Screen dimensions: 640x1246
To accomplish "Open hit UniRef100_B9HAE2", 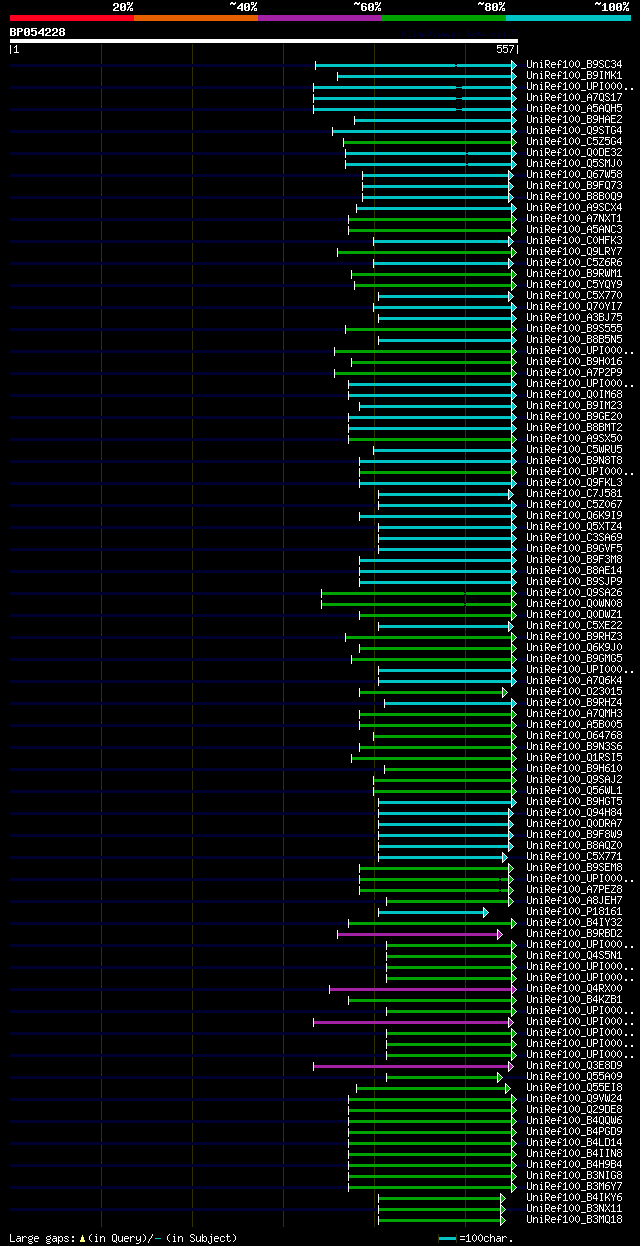I will (x=574, y=120).
